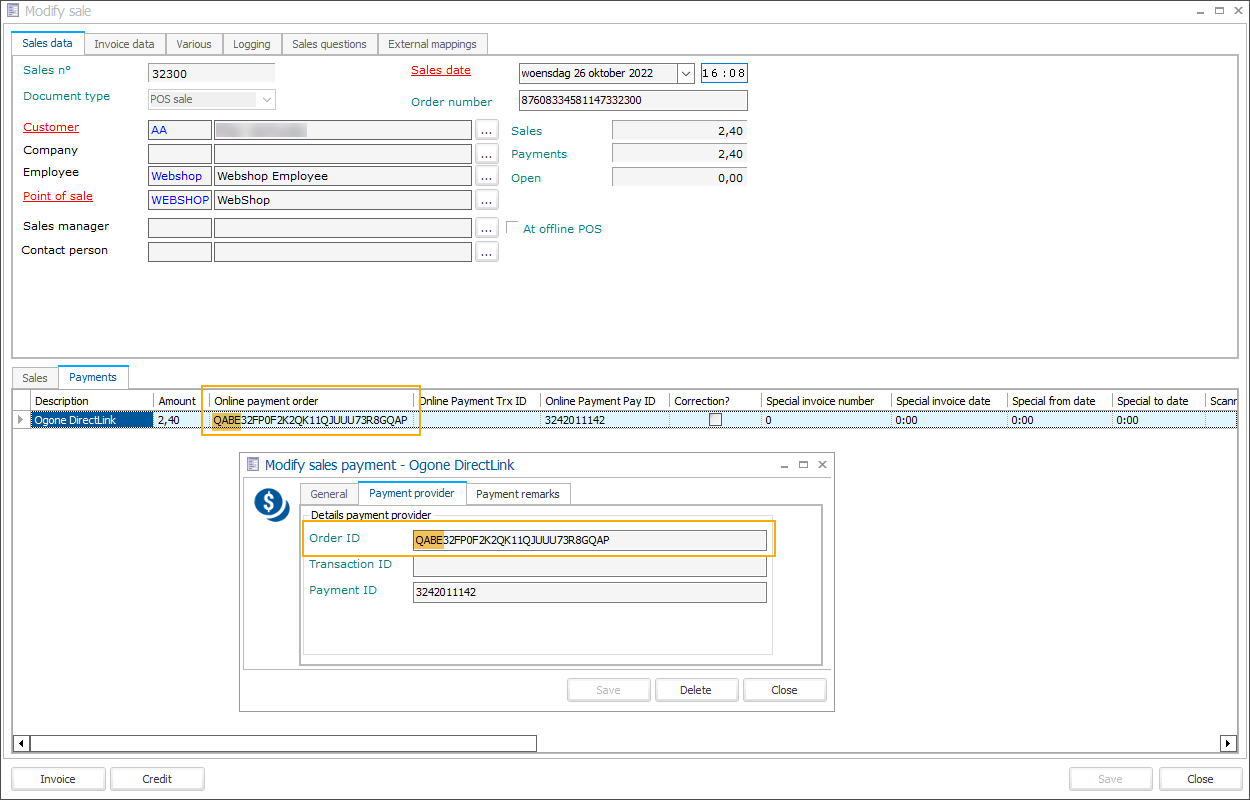Viewport: 1250px width, 800px height.
Task: Click the Credit button
Action: tap(157, 779)
